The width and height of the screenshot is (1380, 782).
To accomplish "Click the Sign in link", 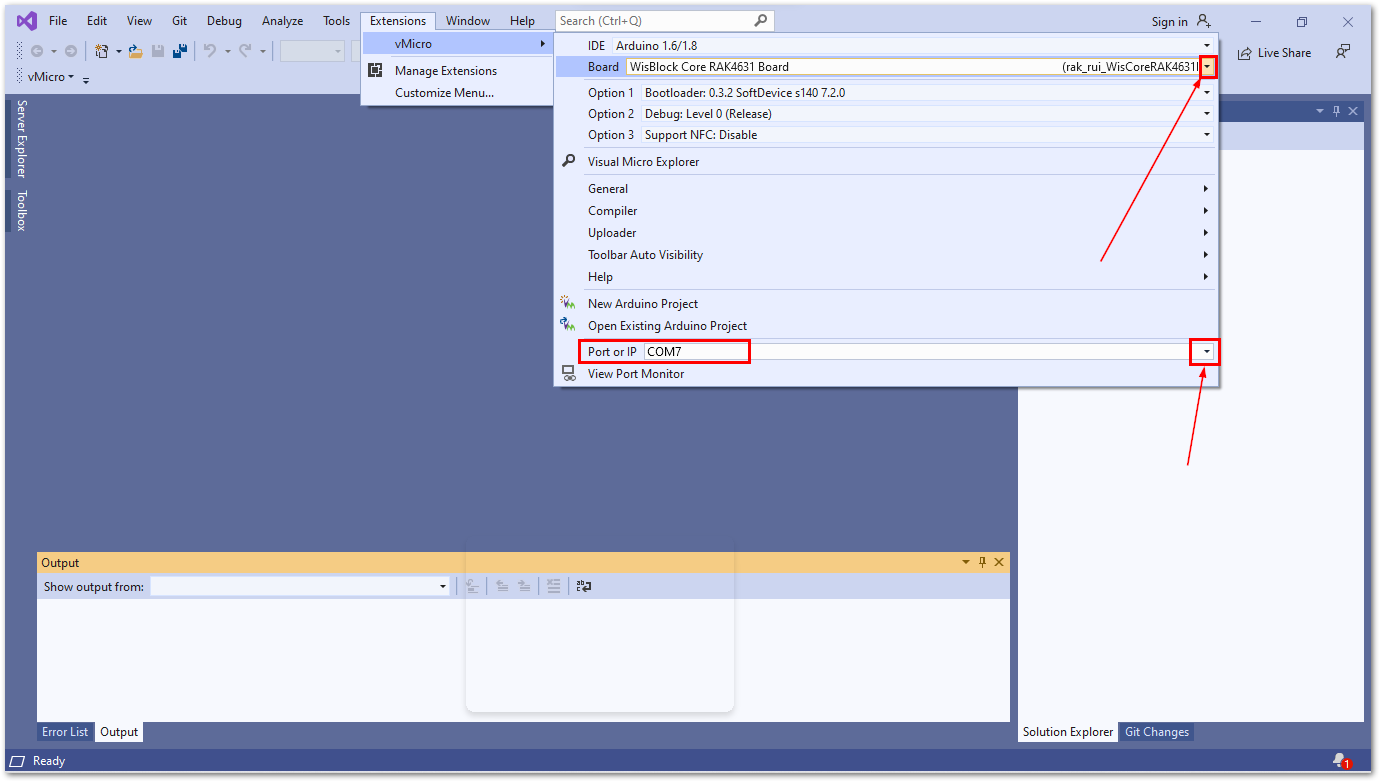I will click(x=1169, y=22).
